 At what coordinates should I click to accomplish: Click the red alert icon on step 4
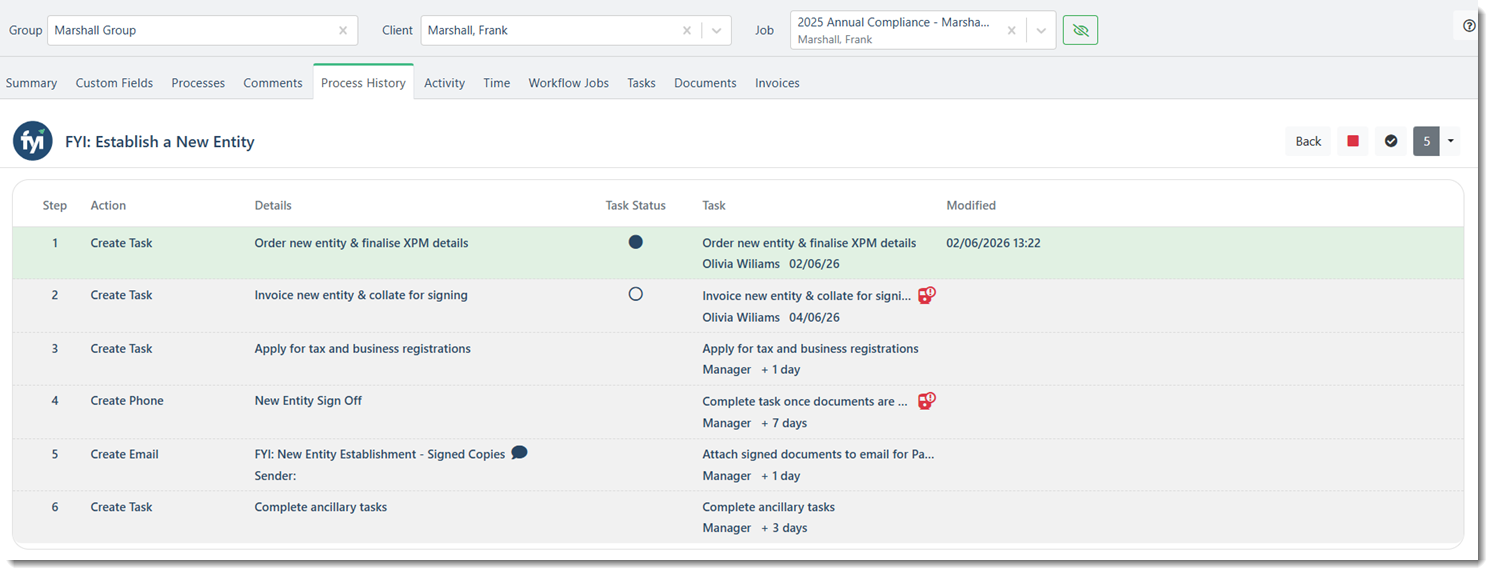click(x=927, y=401)
